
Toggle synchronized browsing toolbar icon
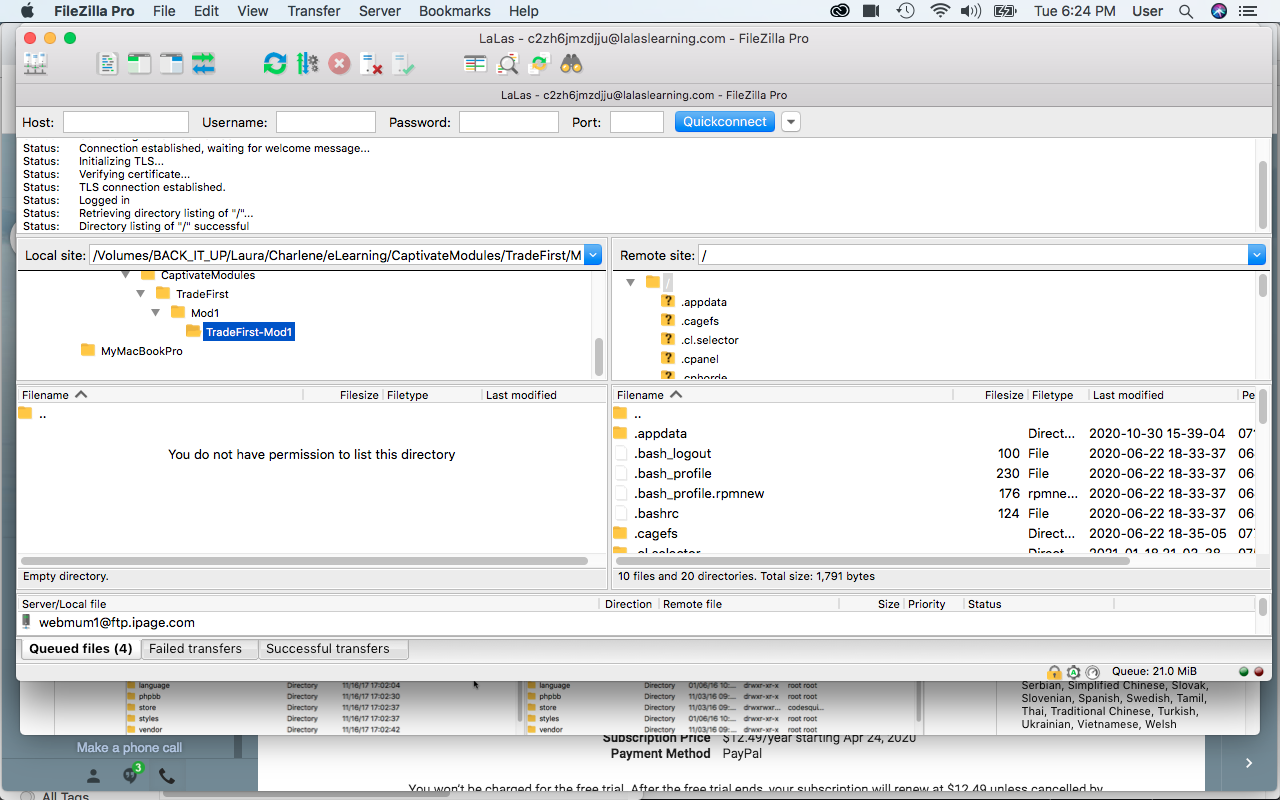540,64
